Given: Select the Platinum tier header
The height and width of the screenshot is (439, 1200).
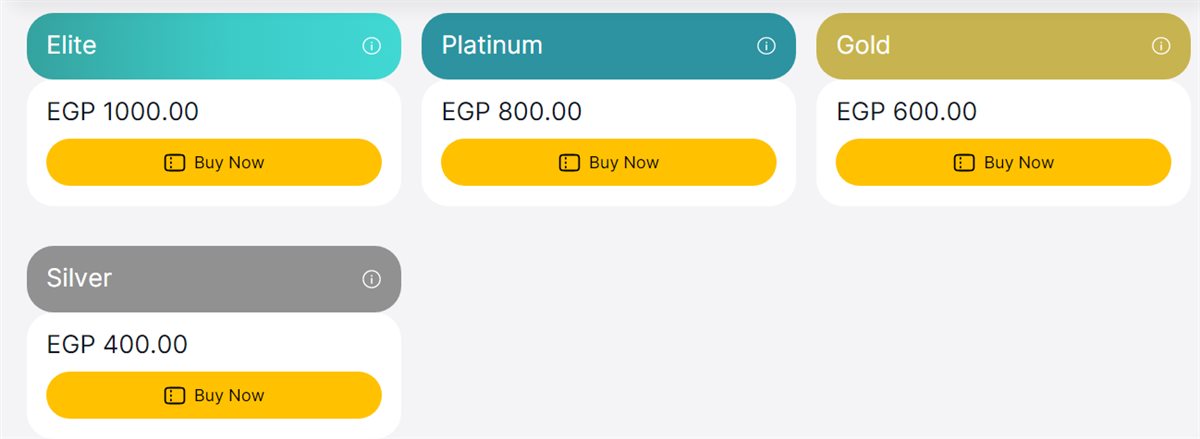Looking at the screenshot, I should point(608,46).
